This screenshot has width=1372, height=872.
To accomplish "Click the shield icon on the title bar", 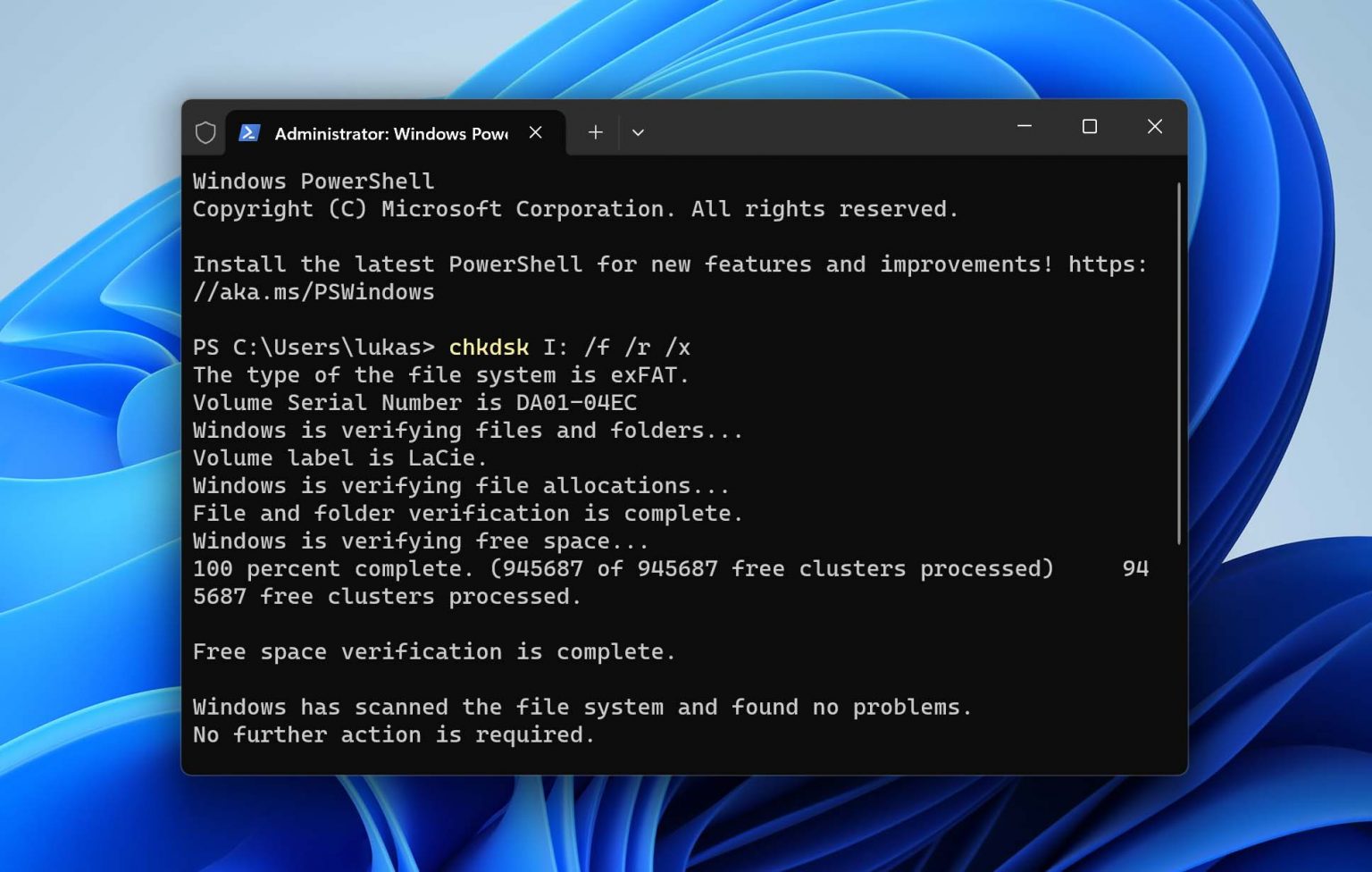I will pos(205,132).
